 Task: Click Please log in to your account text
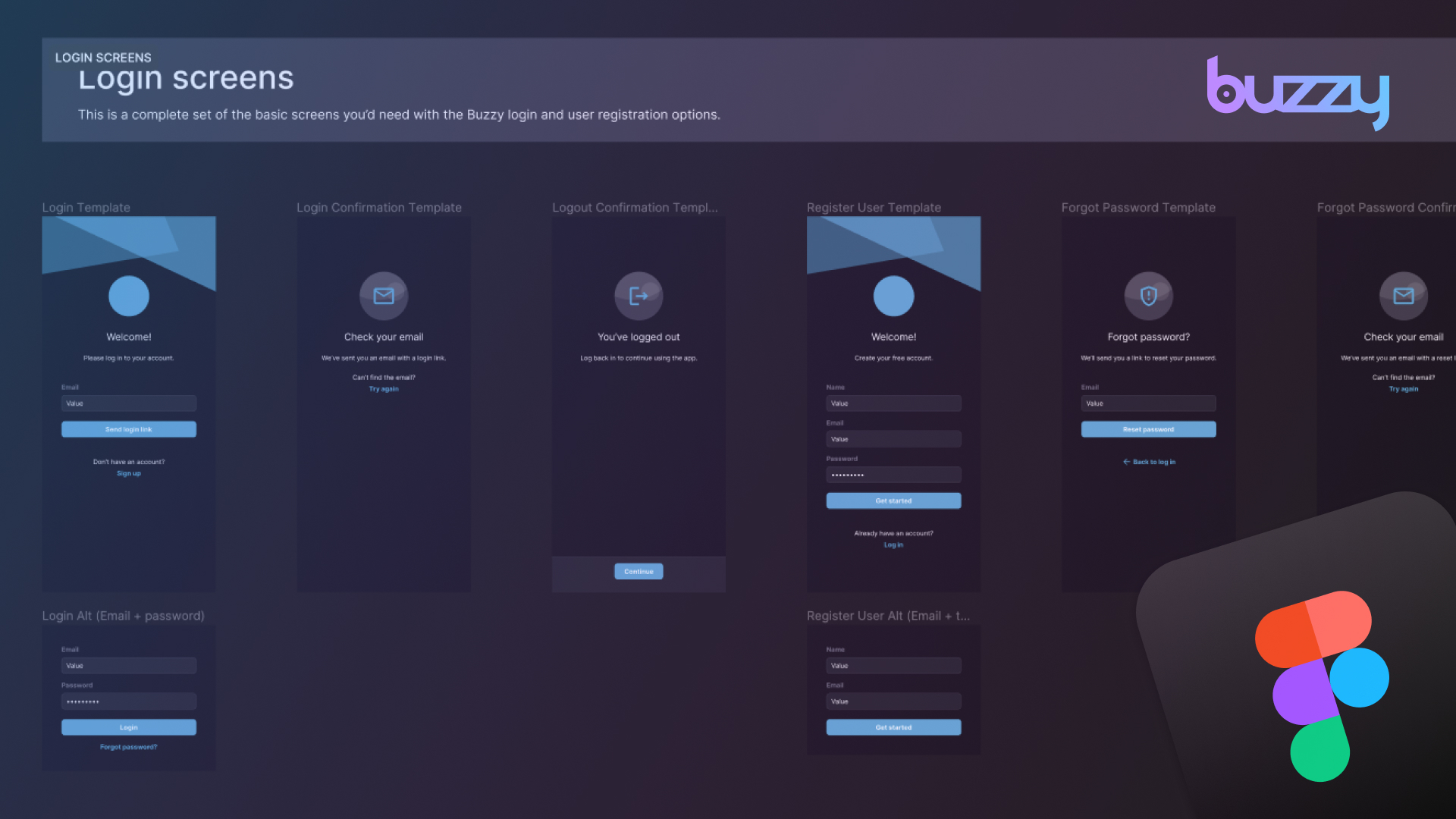click(129, 358)
